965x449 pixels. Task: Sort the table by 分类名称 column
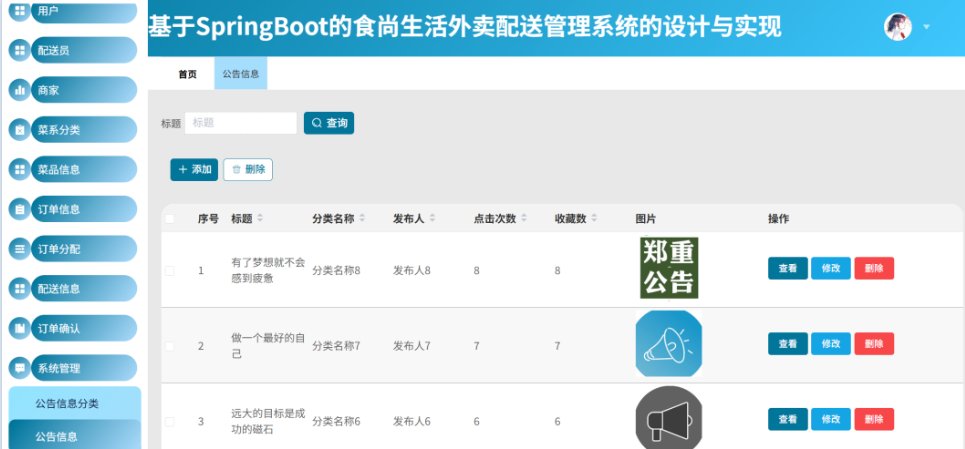coord(362,218)
